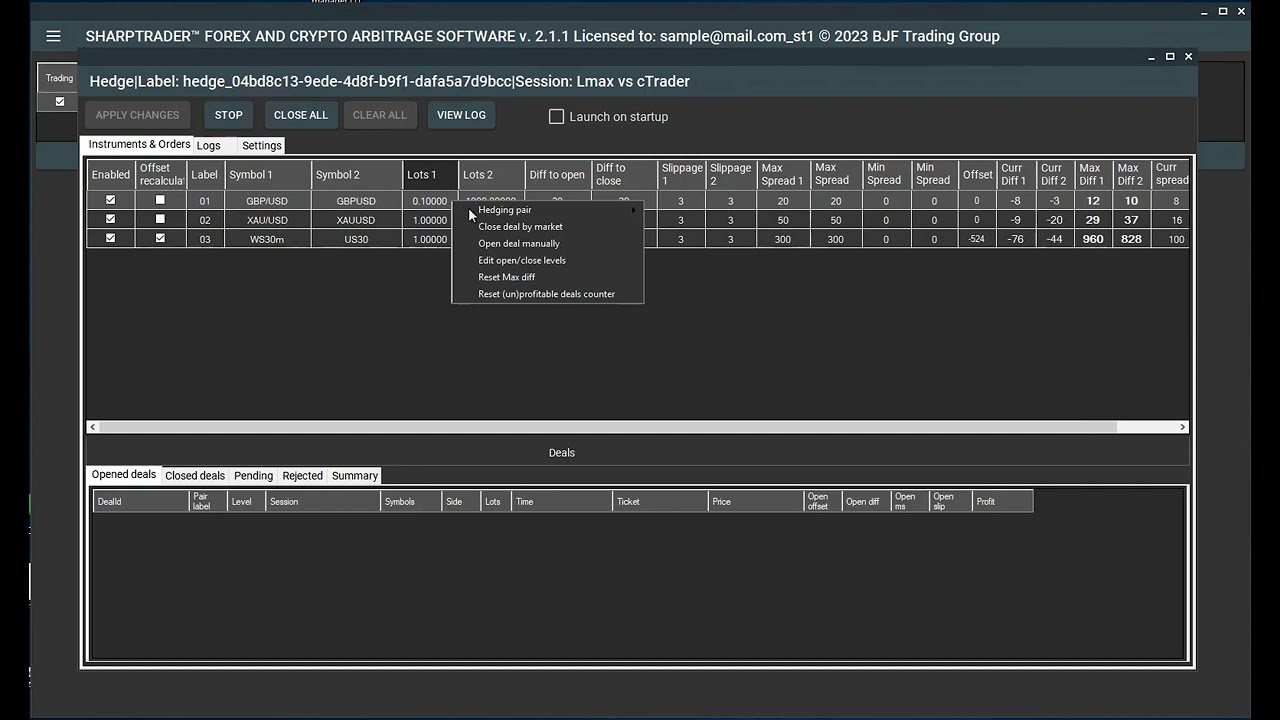The height and width of the screenshot is (720, 1280).
Task: Switch to the Instruments & Orders tab
Action: click(139, 145)
